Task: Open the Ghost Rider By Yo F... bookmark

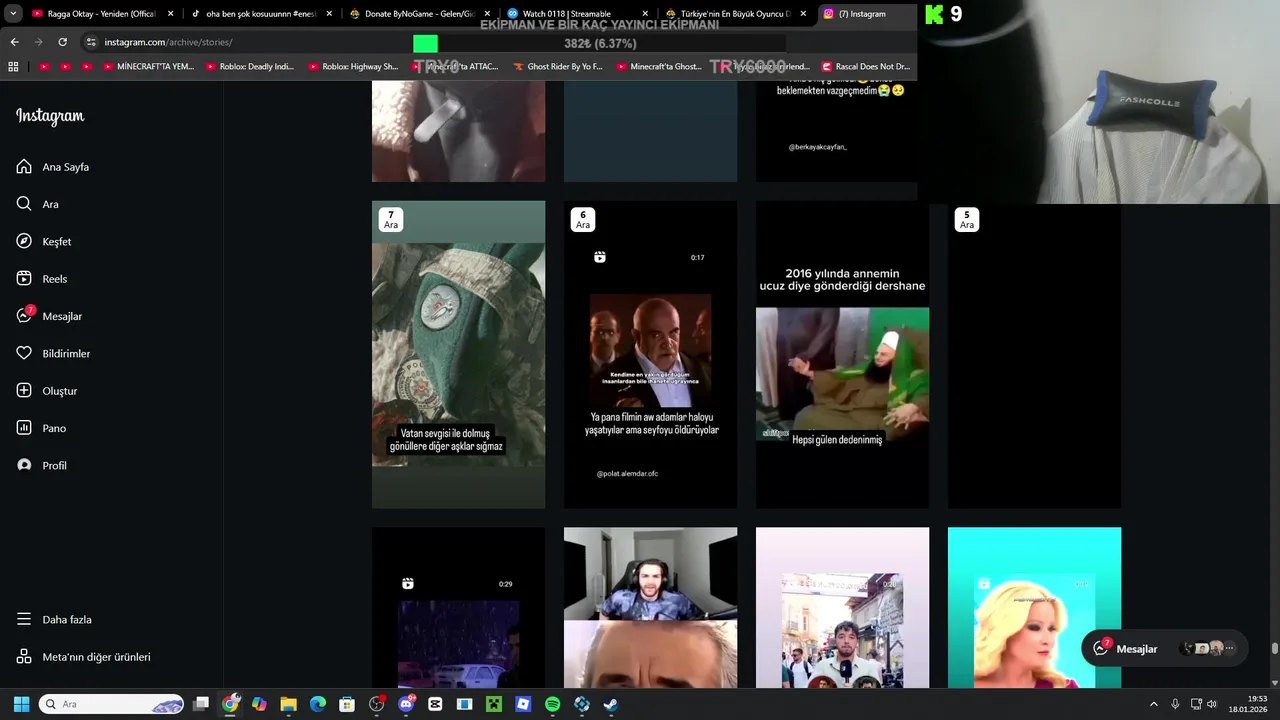Action: pos(558,67)
